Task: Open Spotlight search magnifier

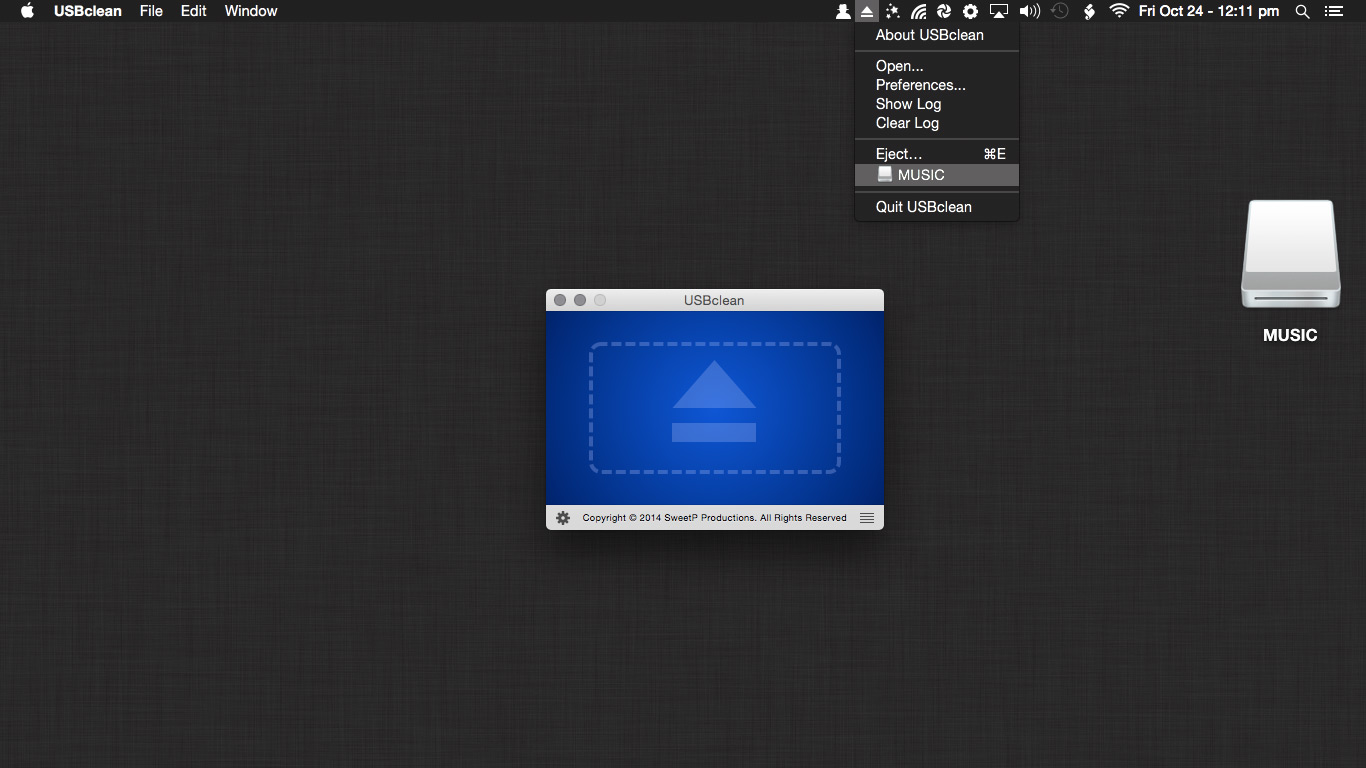Action: [x=1302, y=11]
